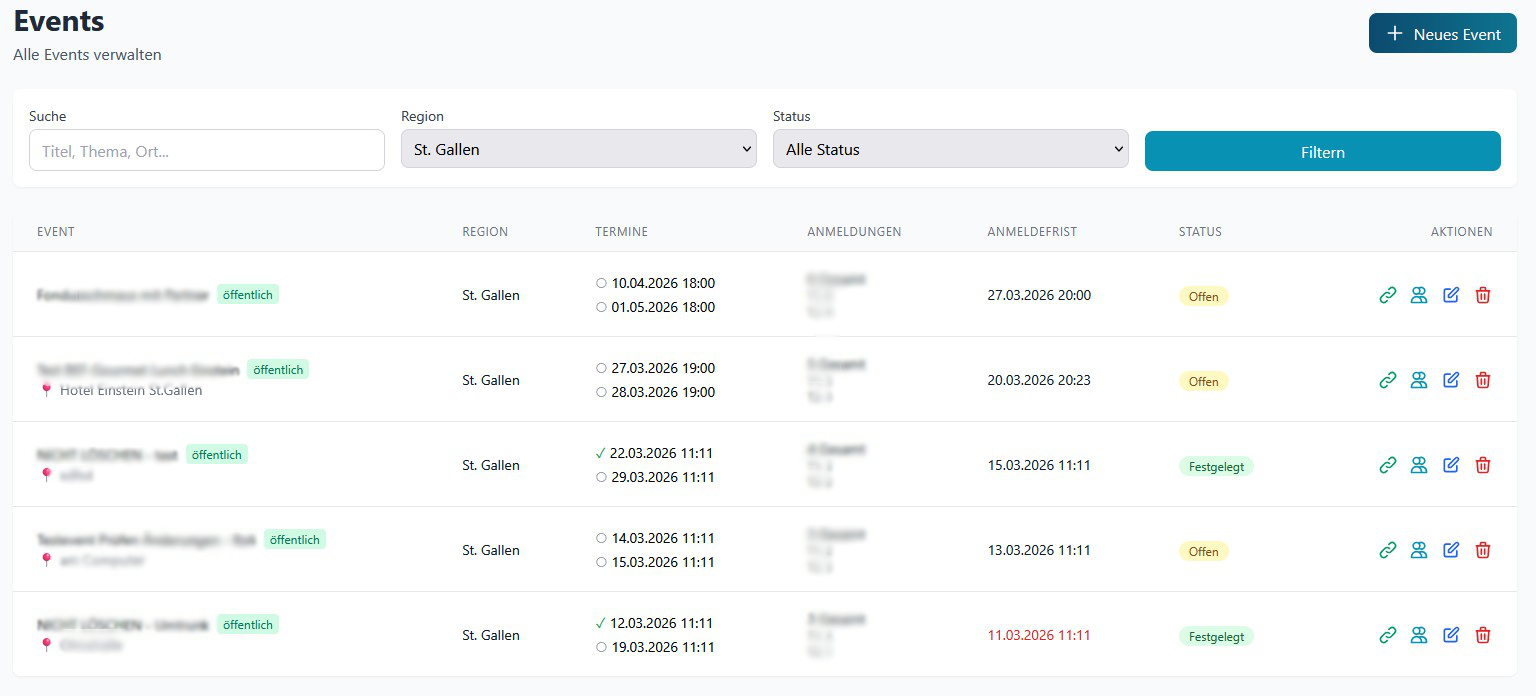Click the Filtern button
This screenshot has width=1536, height=696.
click(1322, 152)
